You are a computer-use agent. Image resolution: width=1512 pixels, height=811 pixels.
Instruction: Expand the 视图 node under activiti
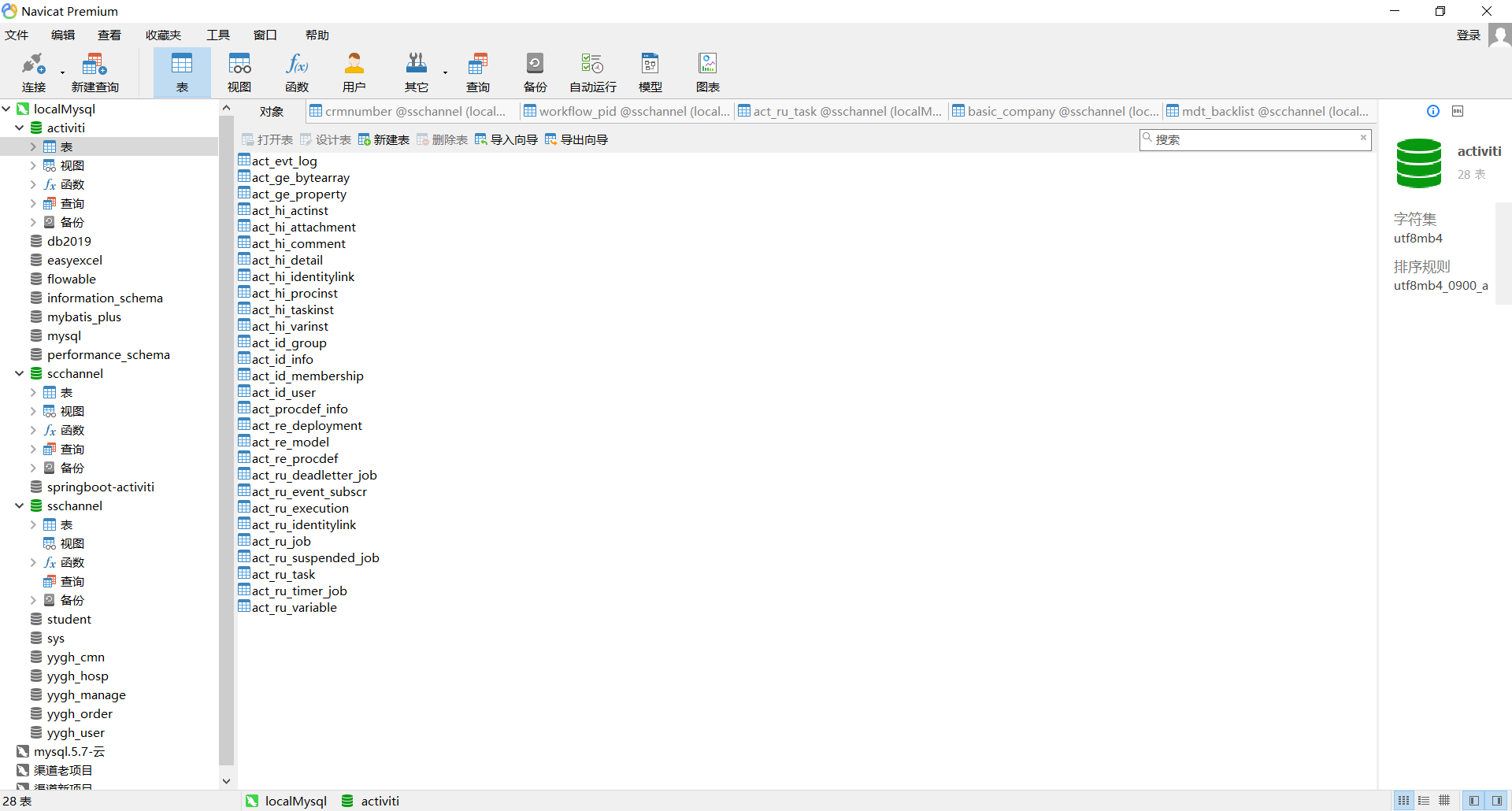[x=33, y=165]
